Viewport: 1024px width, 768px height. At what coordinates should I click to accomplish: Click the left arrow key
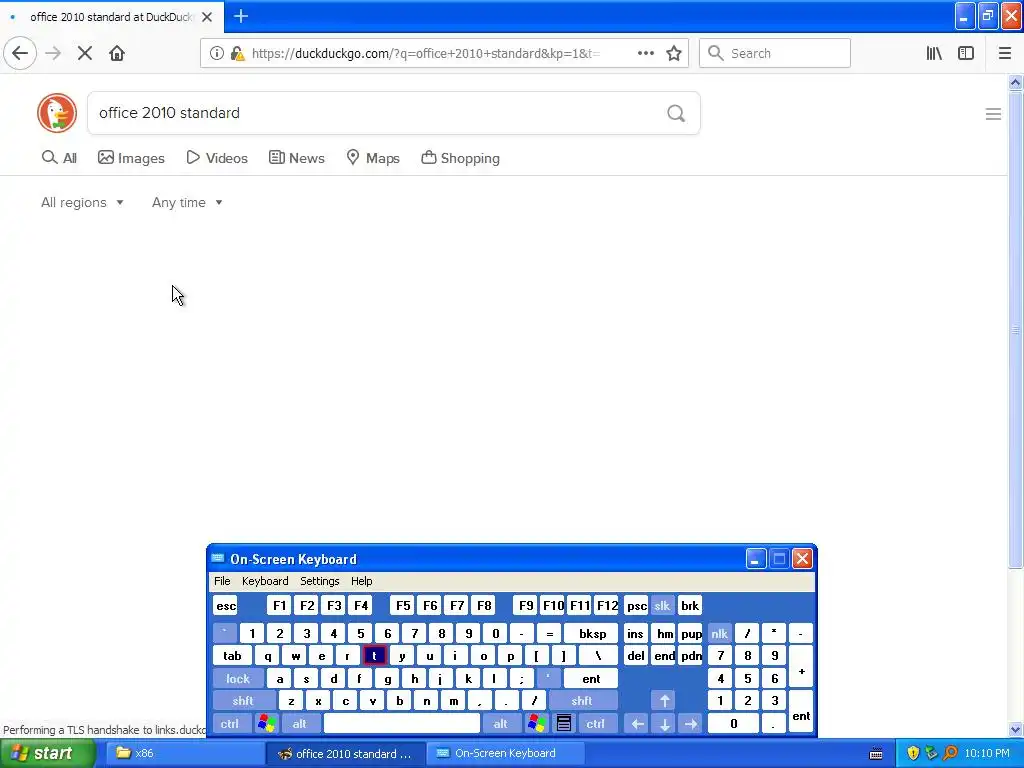pyautogui.click(x=637, y=724)
